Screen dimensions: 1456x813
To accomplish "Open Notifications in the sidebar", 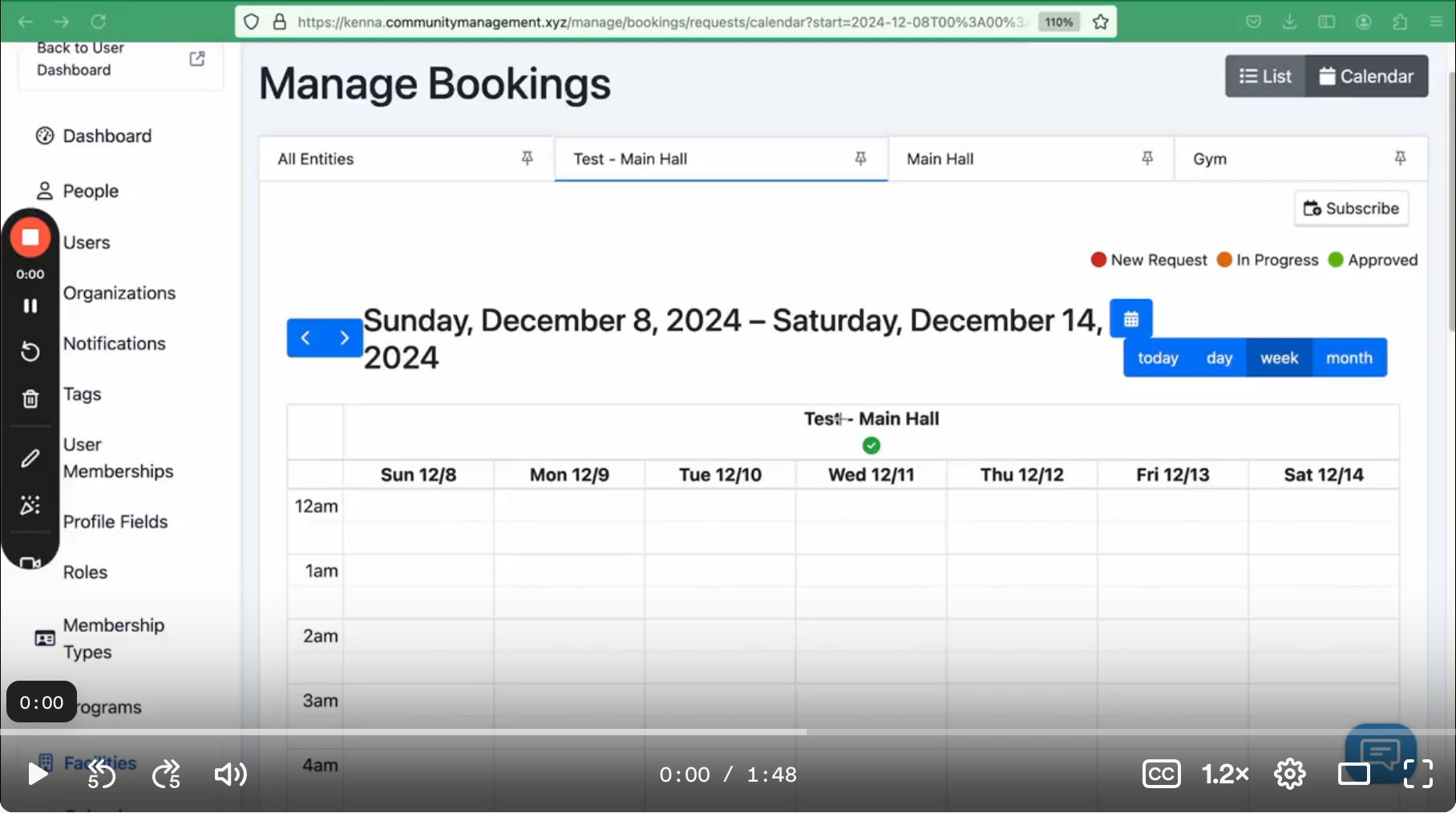I will [x=115, y=343].
